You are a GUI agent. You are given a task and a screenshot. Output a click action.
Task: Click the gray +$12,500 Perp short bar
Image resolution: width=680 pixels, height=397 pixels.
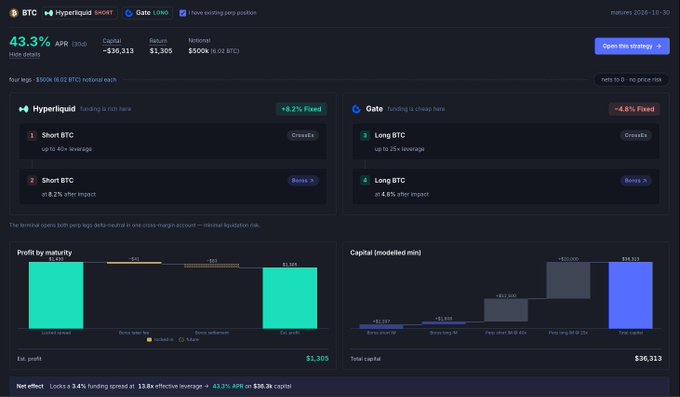click(x=506, y=310)
